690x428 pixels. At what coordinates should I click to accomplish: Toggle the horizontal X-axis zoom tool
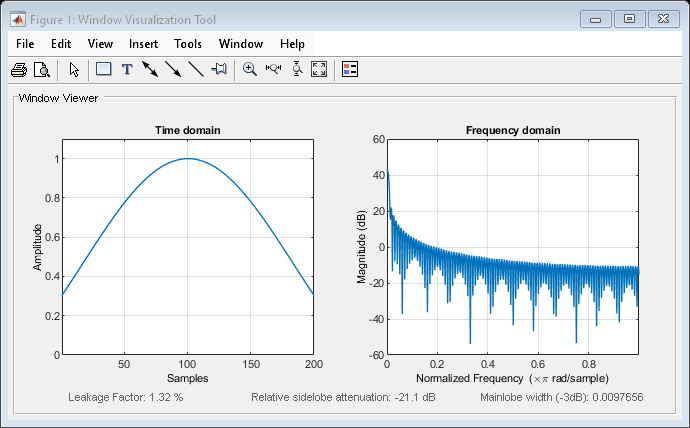click(x=273, y=70)
